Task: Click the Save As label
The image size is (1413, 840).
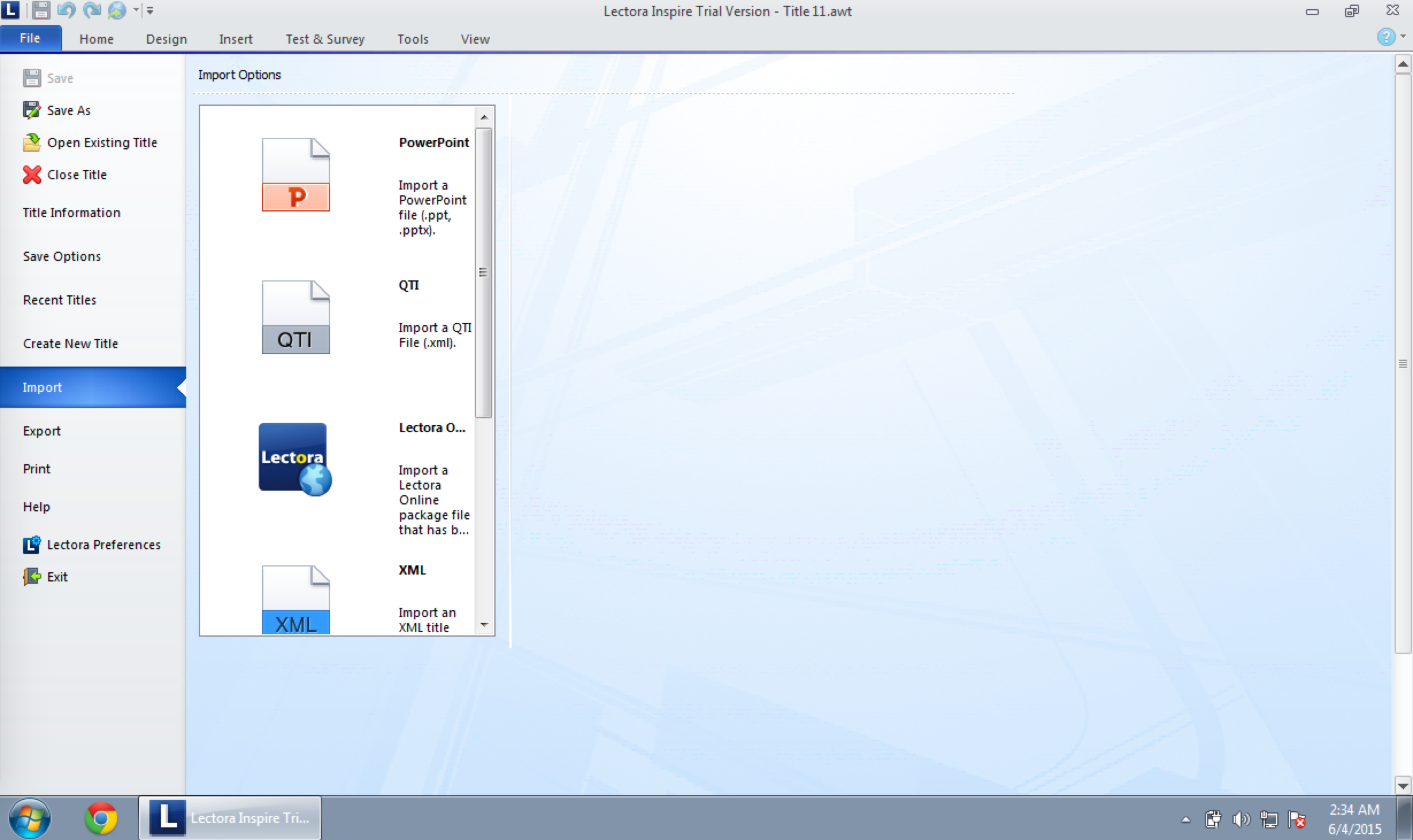Action: [x=69, y=110]
